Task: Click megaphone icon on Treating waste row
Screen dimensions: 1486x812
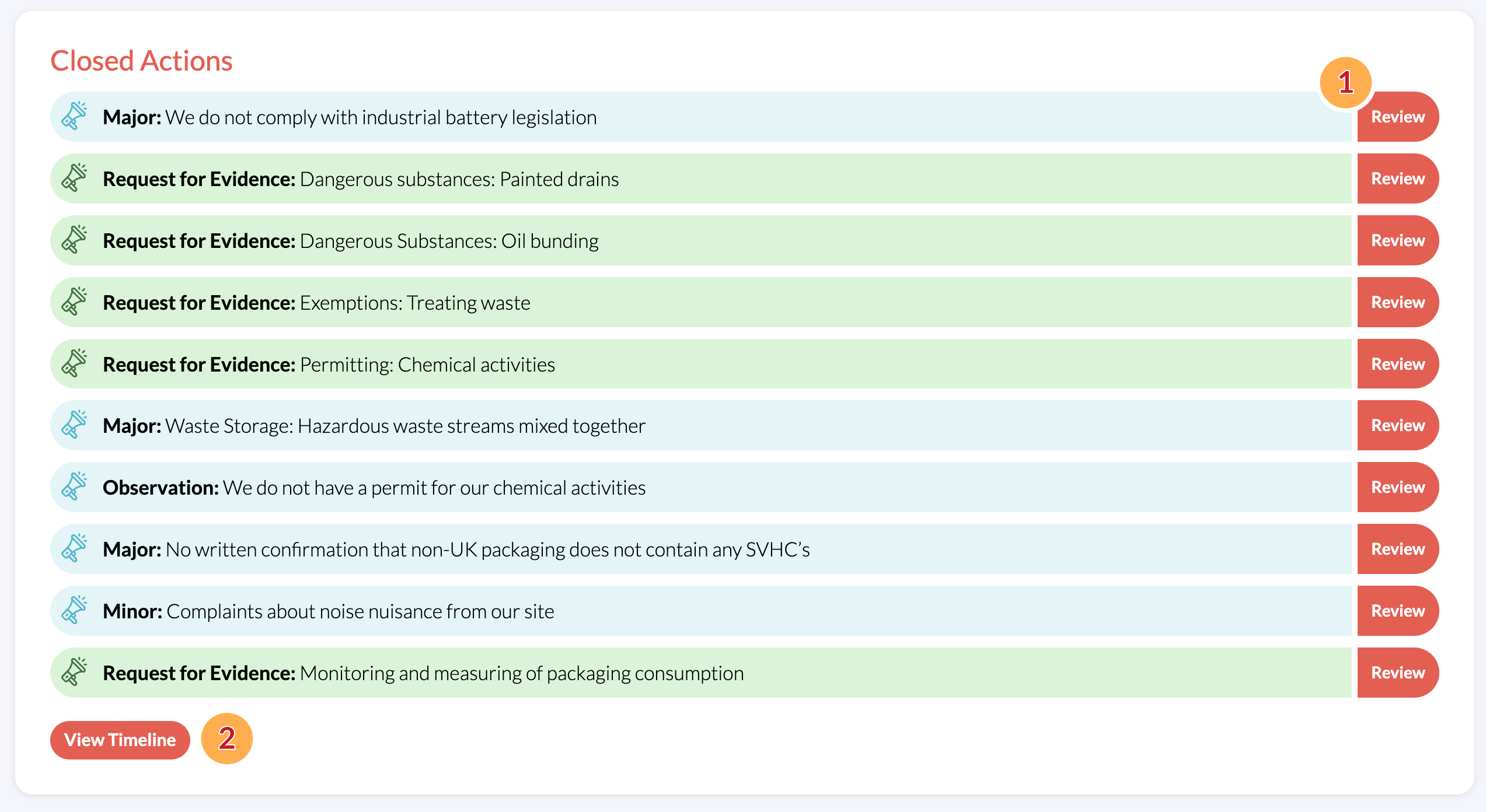Action: click(74, 302)
